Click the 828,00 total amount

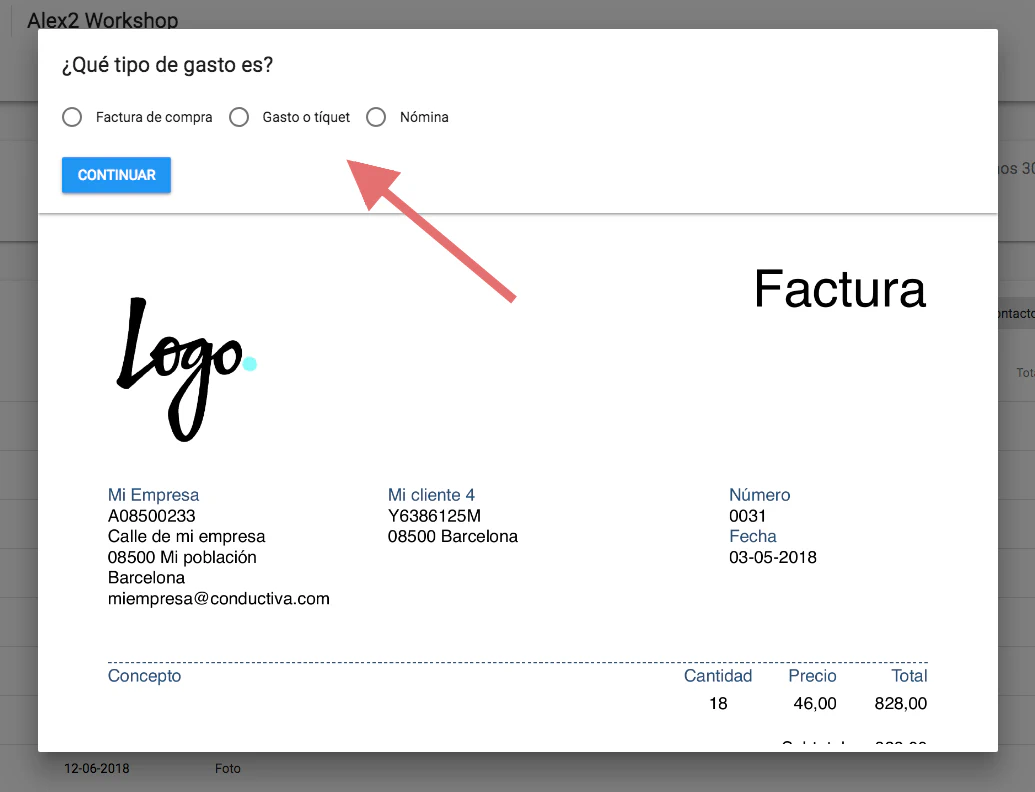click(x=900, y=704)
